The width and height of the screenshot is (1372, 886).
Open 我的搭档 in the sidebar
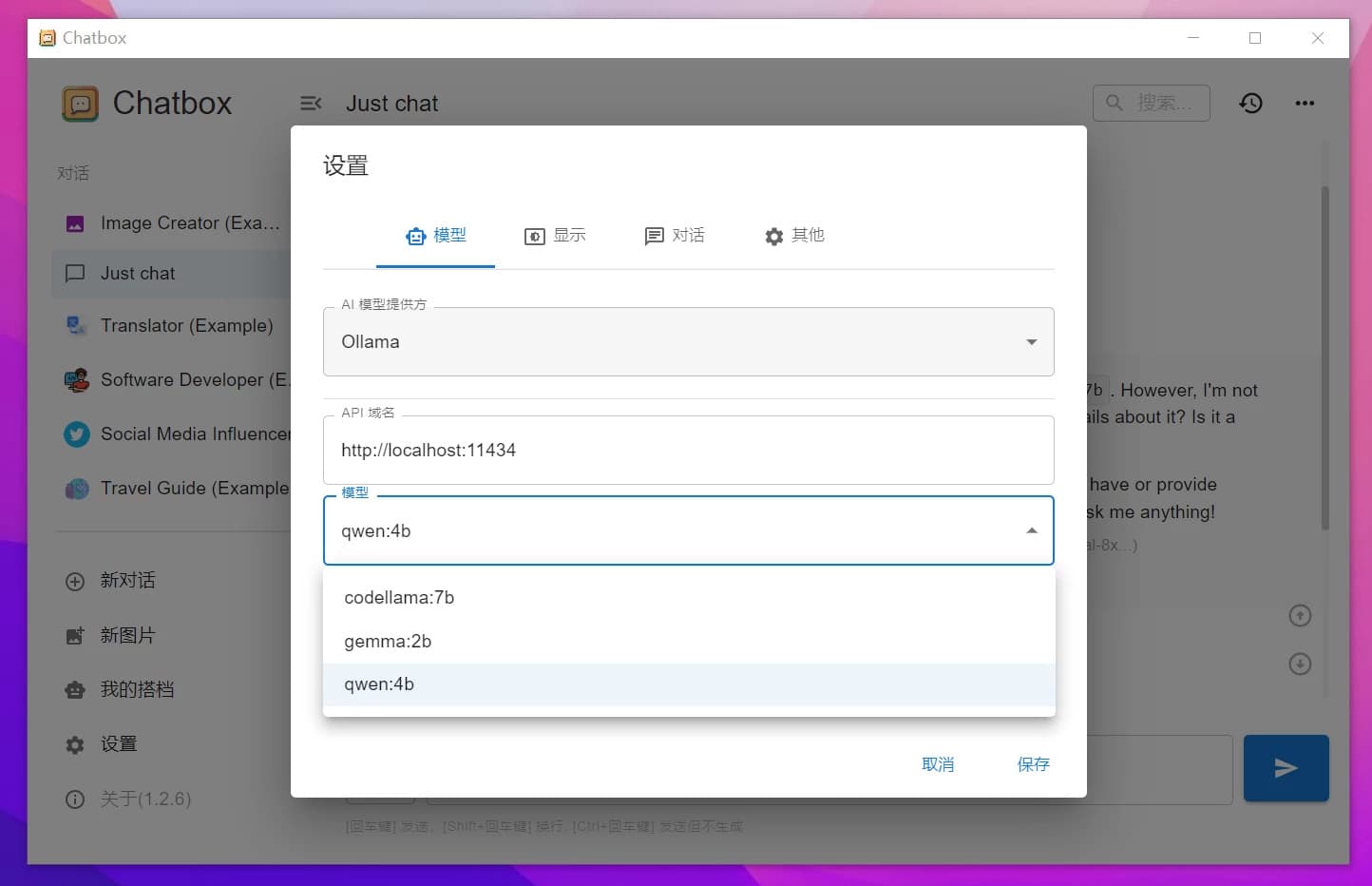pos(137,689)
